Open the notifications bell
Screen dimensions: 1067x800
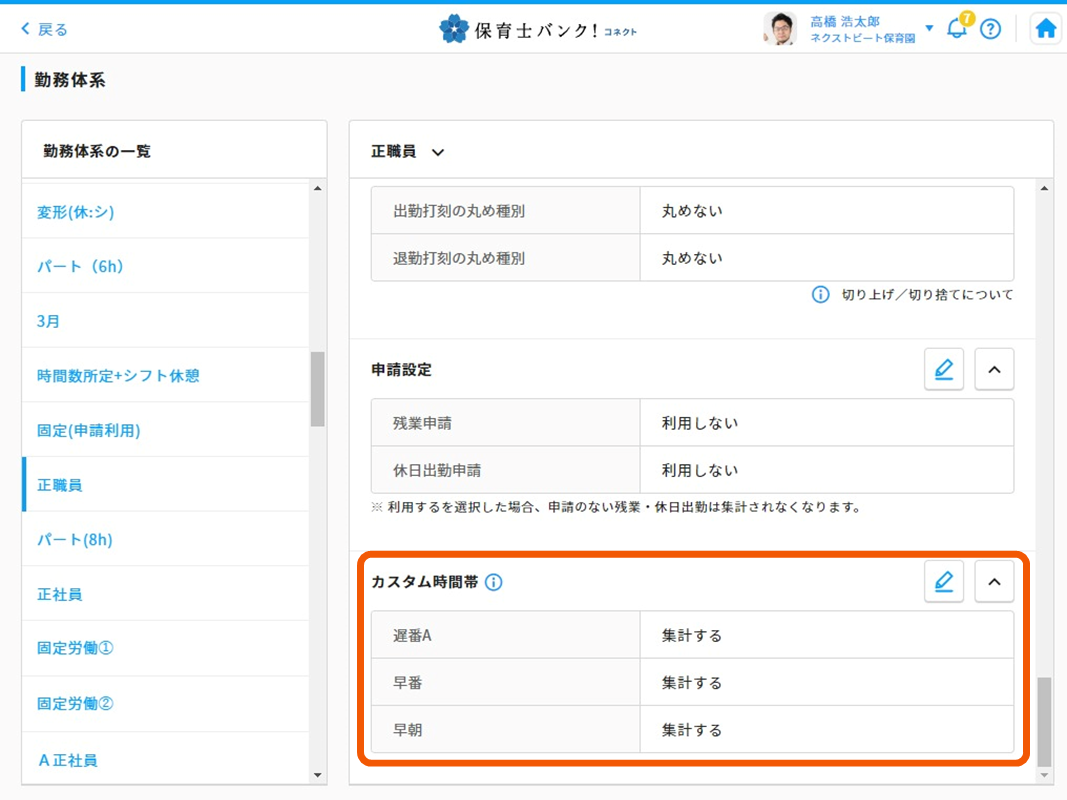956,29
